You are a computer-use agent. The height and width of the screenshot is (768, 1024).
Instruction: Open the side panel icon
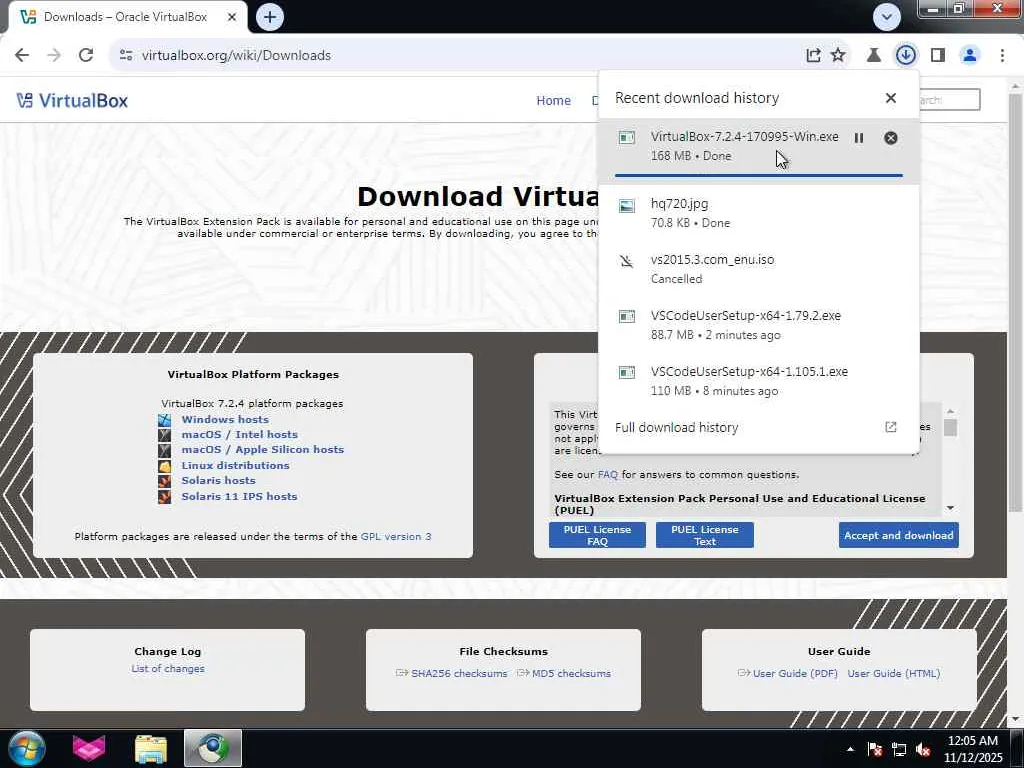pos(938,56)
